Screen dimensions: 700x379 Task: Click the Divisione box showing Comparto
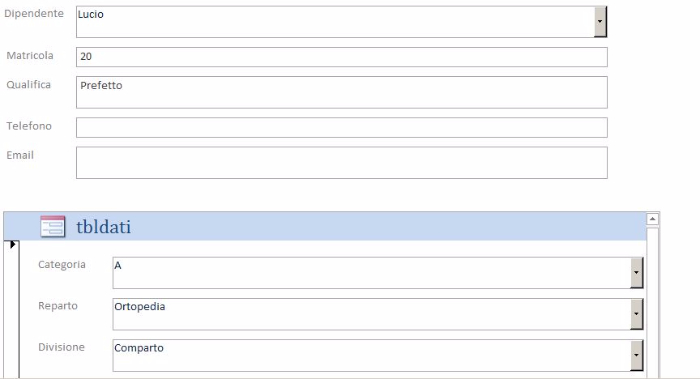[x=371, y=355]
